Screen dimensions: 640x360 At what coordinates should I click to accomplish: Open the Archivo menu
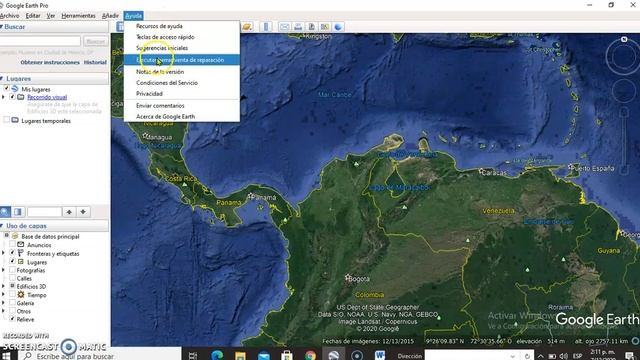point(9,16)
